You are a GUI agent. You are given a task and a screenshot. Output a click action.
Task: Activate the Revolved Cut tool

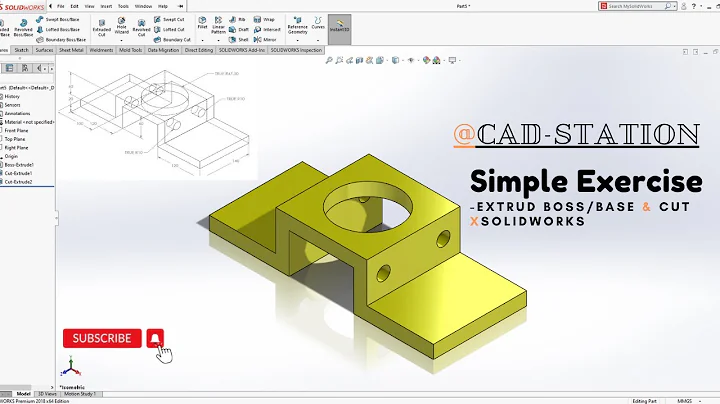[141, 28]
